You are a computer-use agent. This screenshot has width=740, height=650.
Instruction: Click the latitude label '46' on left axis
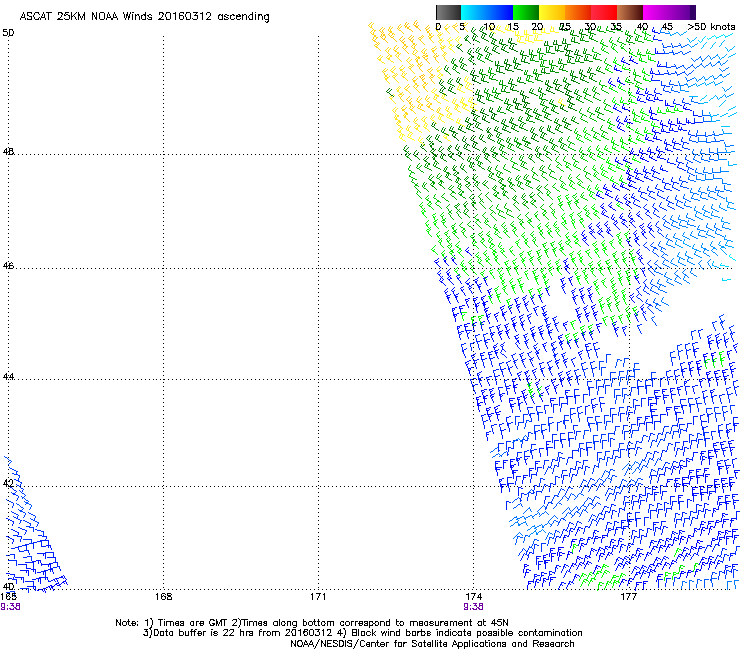point(8,266)
